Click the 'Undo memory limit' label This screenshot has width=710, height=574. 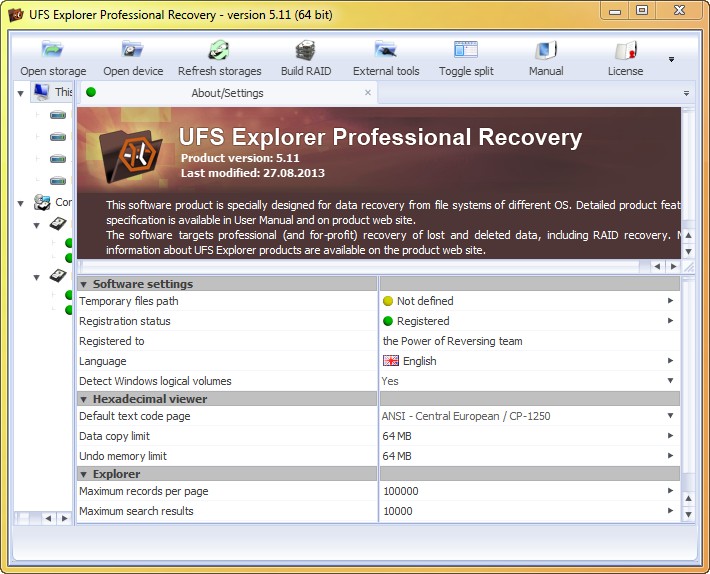[x=123, y=456]
